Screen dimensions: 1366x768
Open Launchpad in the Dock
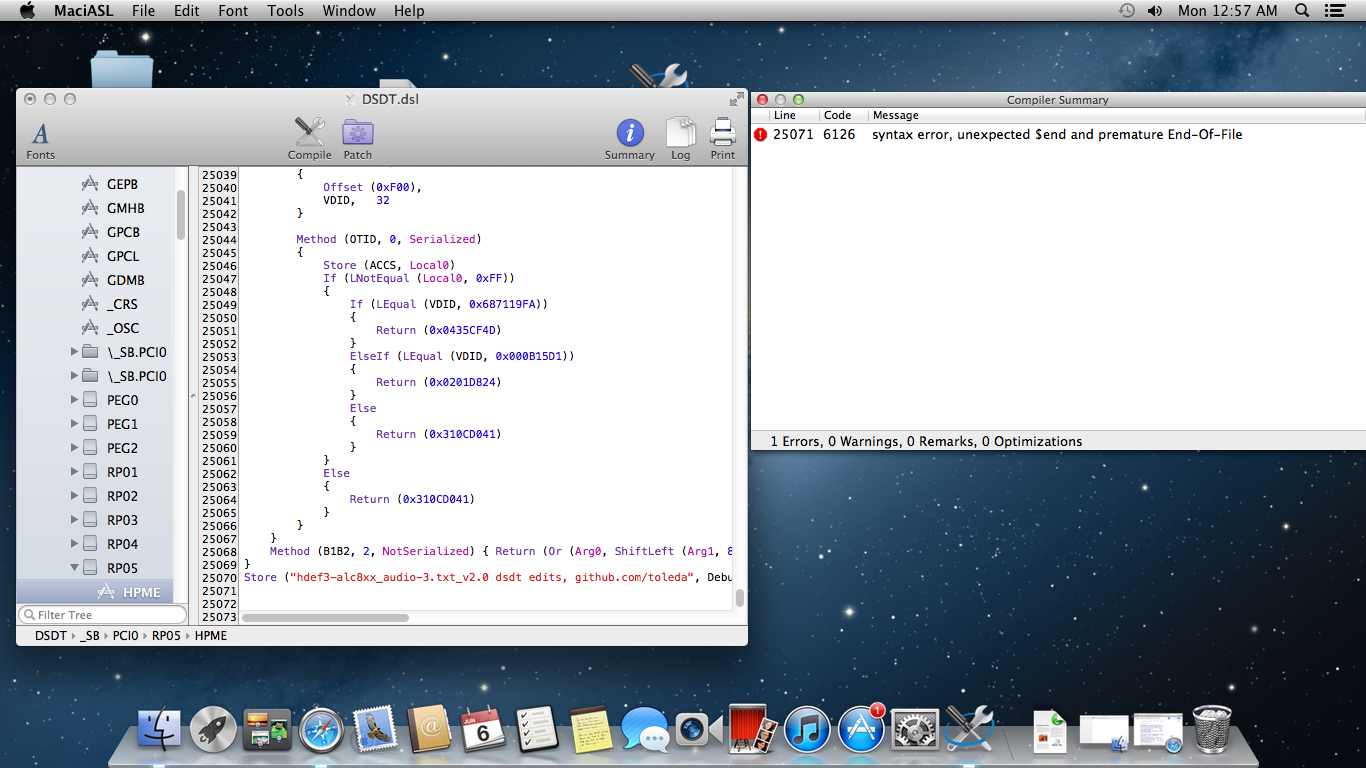[213, 730]
